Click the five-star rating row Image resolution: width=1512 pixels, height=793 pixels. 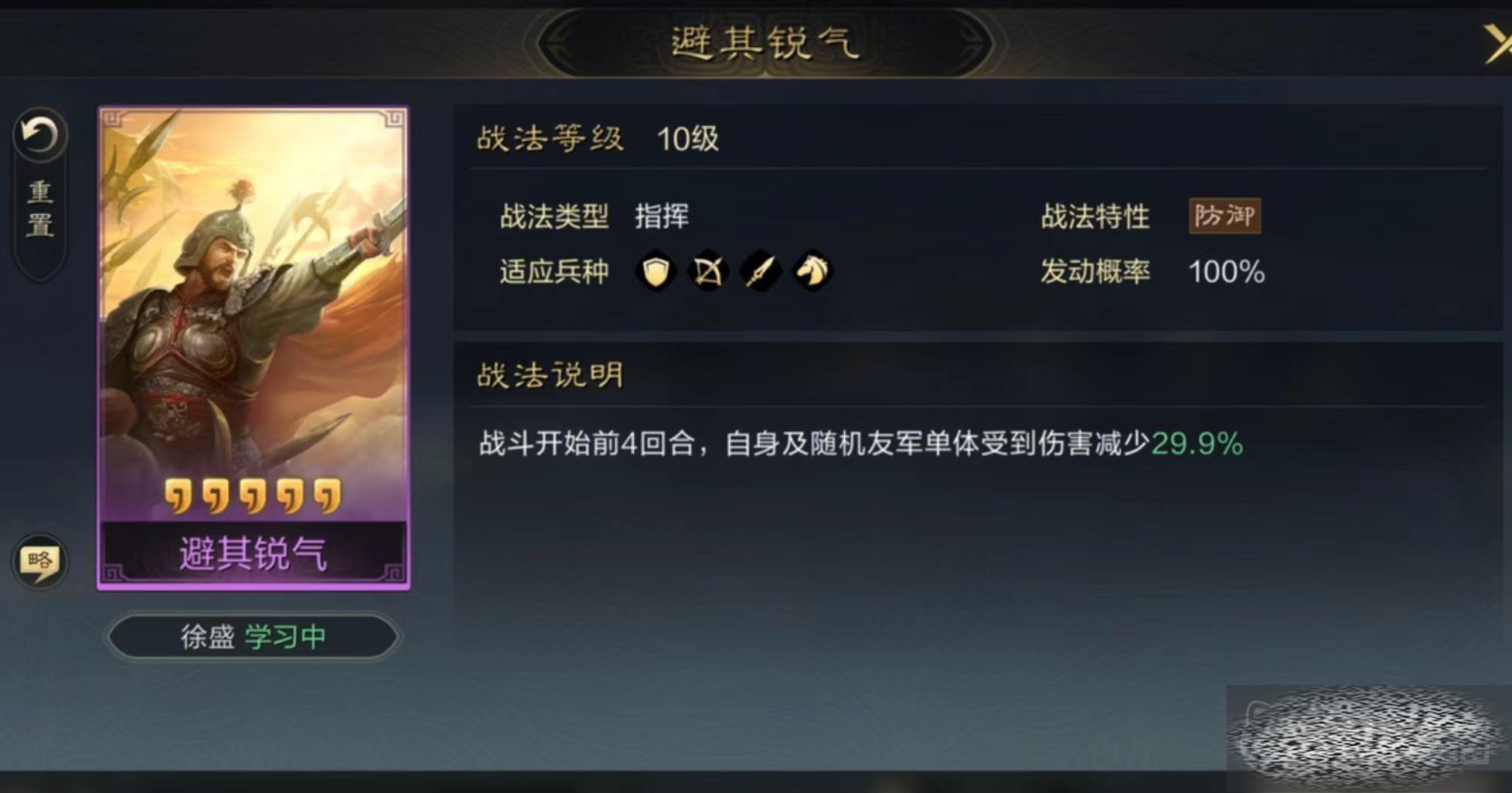253,496
